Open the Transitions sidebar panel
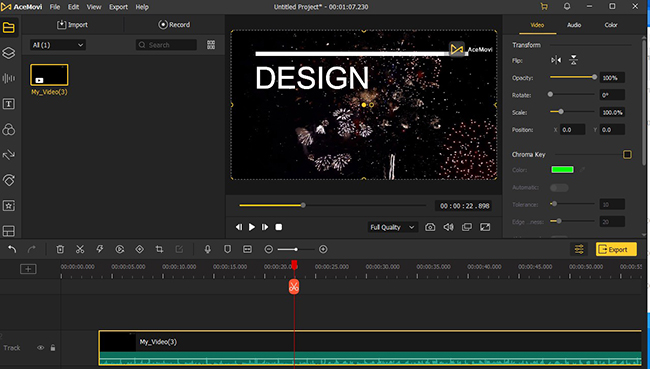The width and height of the screenshot is (650, 369). [x=9, y=155]
